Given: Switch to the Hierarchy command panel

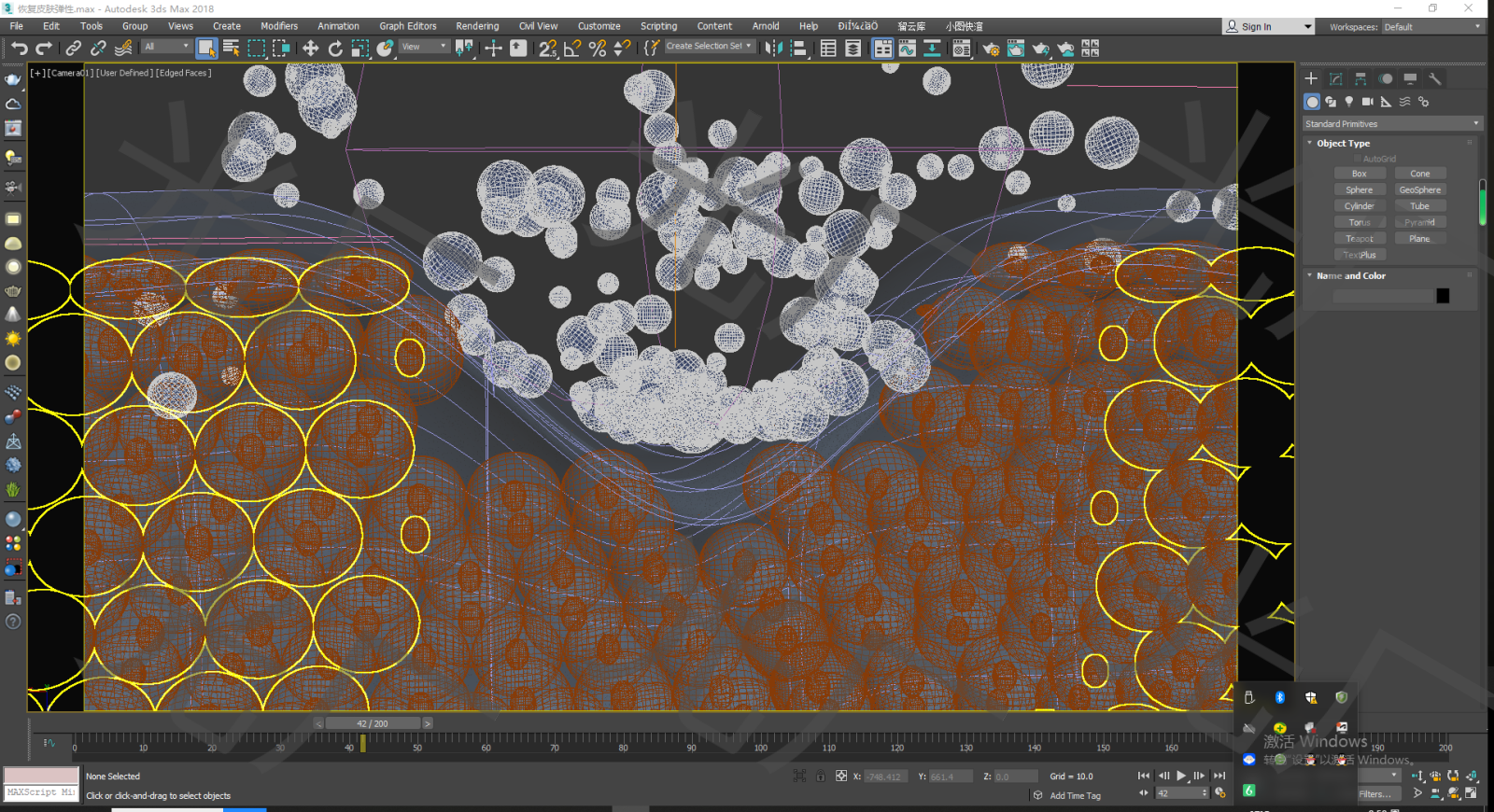Looking at the screenshot, I should 1360,78.
